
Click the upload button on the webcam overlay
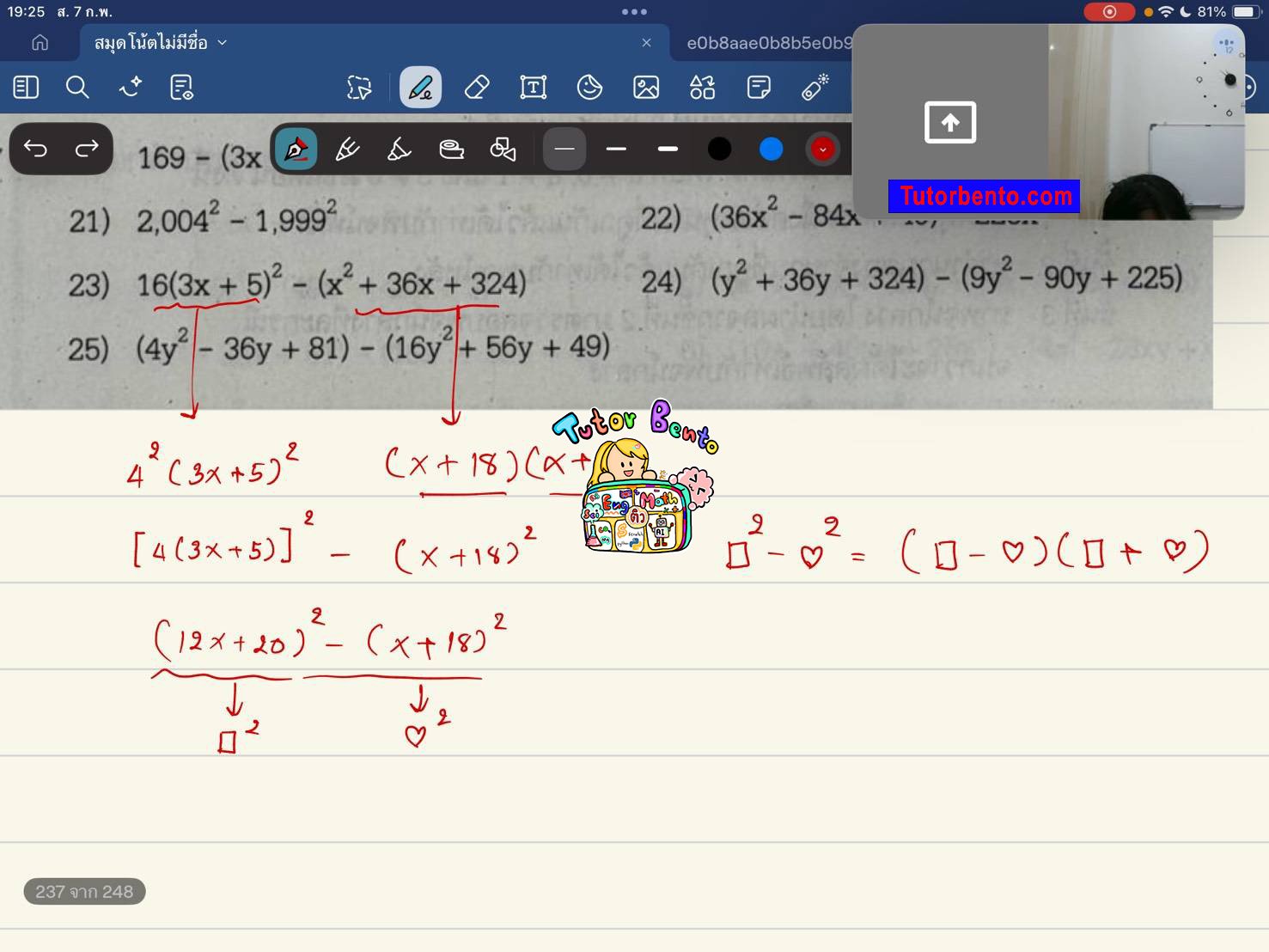[x=950, y=122]
